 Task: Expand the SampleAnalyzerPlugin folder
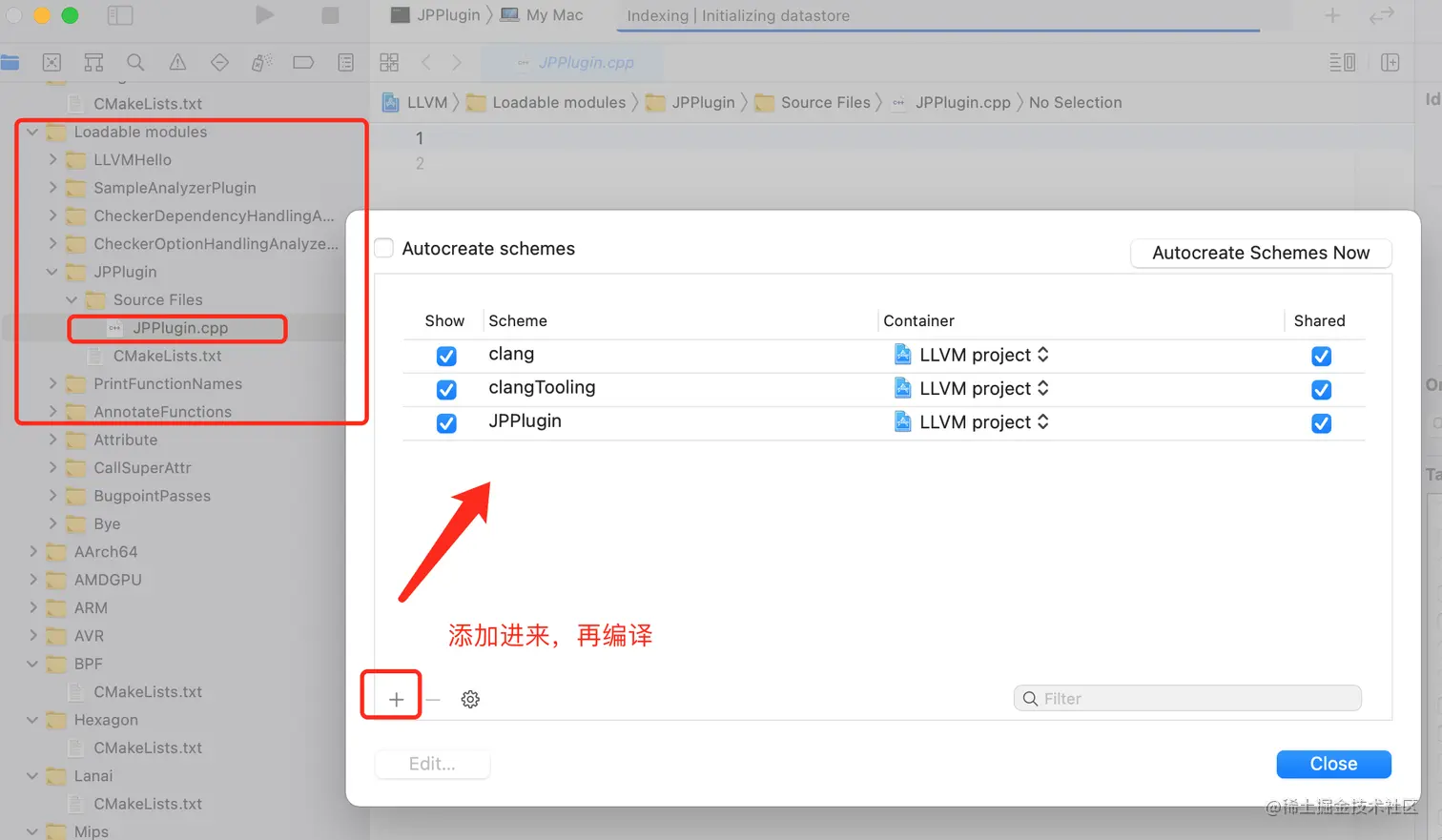52,188
